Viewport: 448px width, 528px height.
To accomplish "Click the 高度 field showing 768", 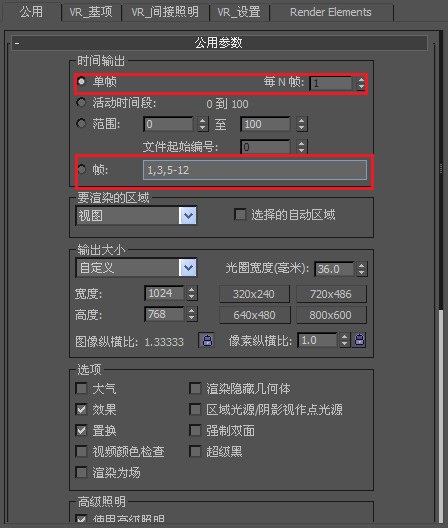I will pyautogui.click(x=164, y=314).
